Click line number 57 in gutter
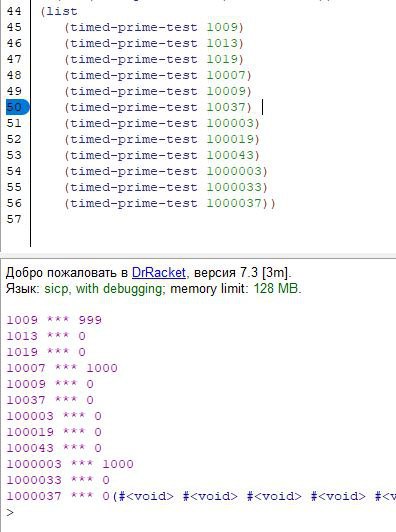 click(14, 219)
